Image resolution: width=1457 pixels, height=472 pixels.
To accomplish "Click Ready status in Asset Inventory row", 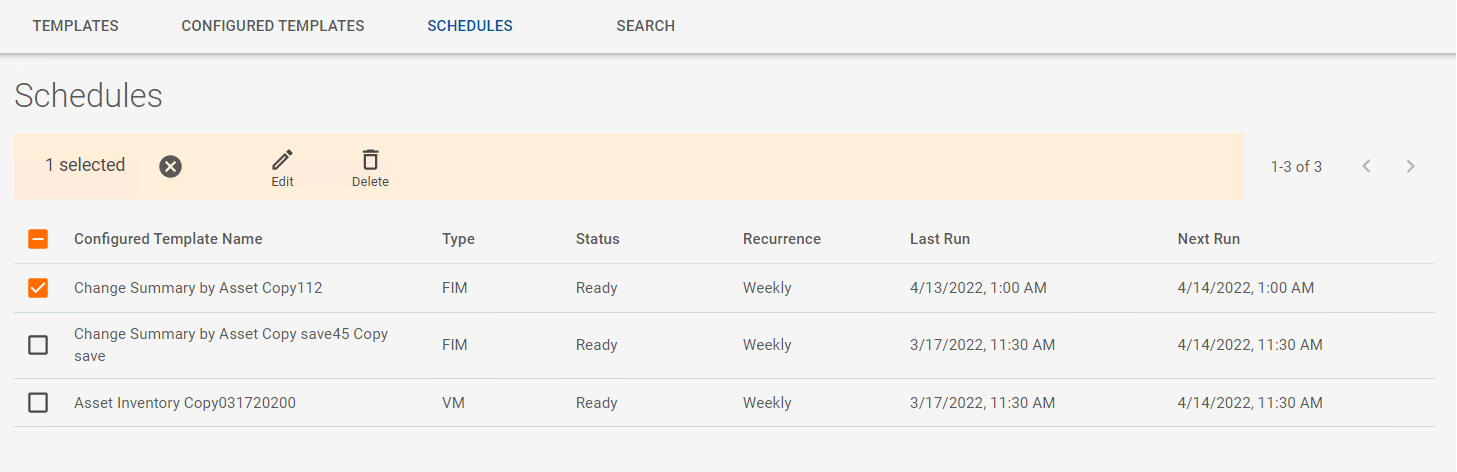I will tap(596, 403).
